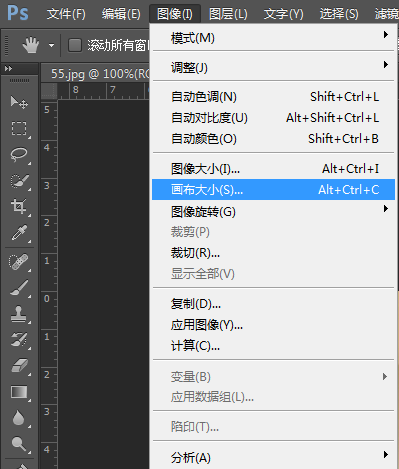Select the Eyedropper tool
Image resolution: width=399 pixels, height=469 pixels.
[x=19, y=233]
